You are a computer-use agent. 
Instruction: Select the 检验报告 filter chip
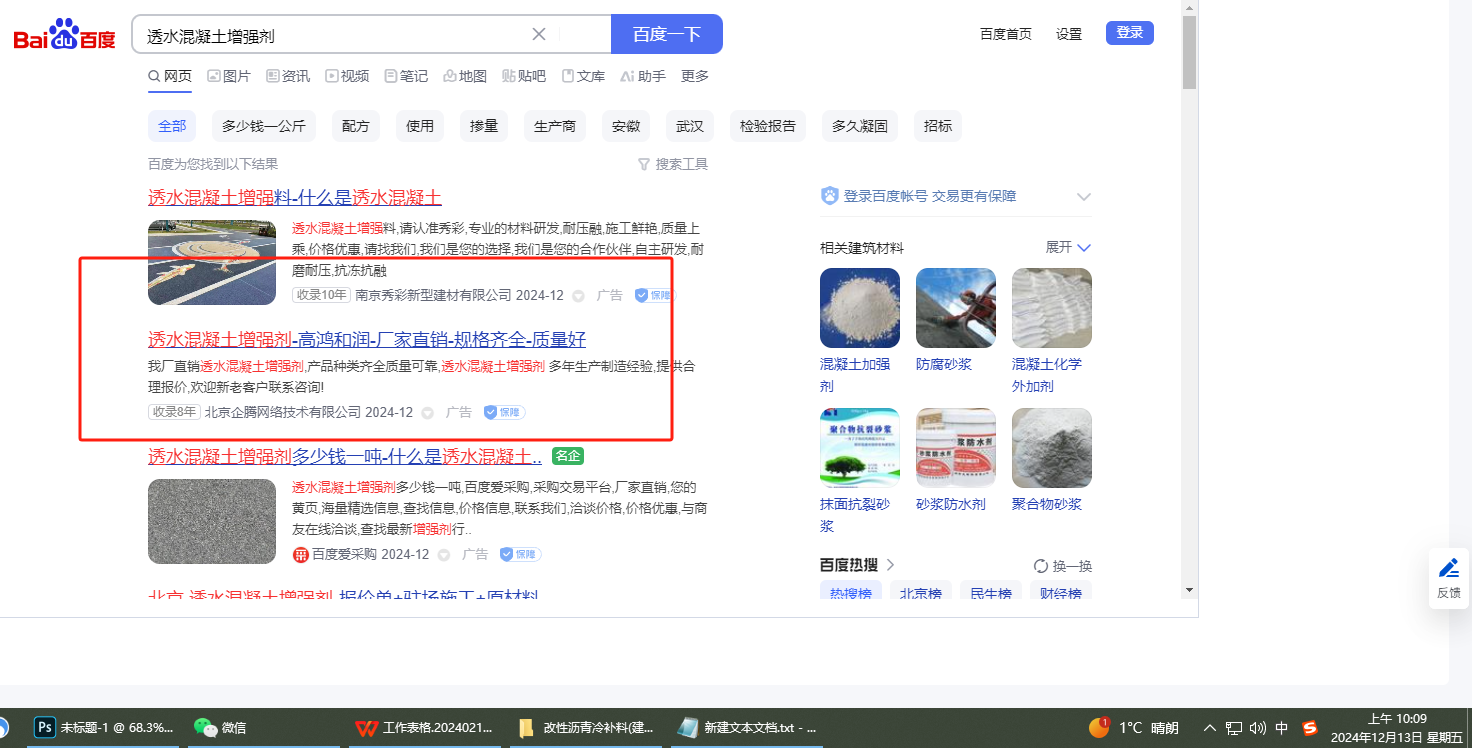click(x=768, y=126)
